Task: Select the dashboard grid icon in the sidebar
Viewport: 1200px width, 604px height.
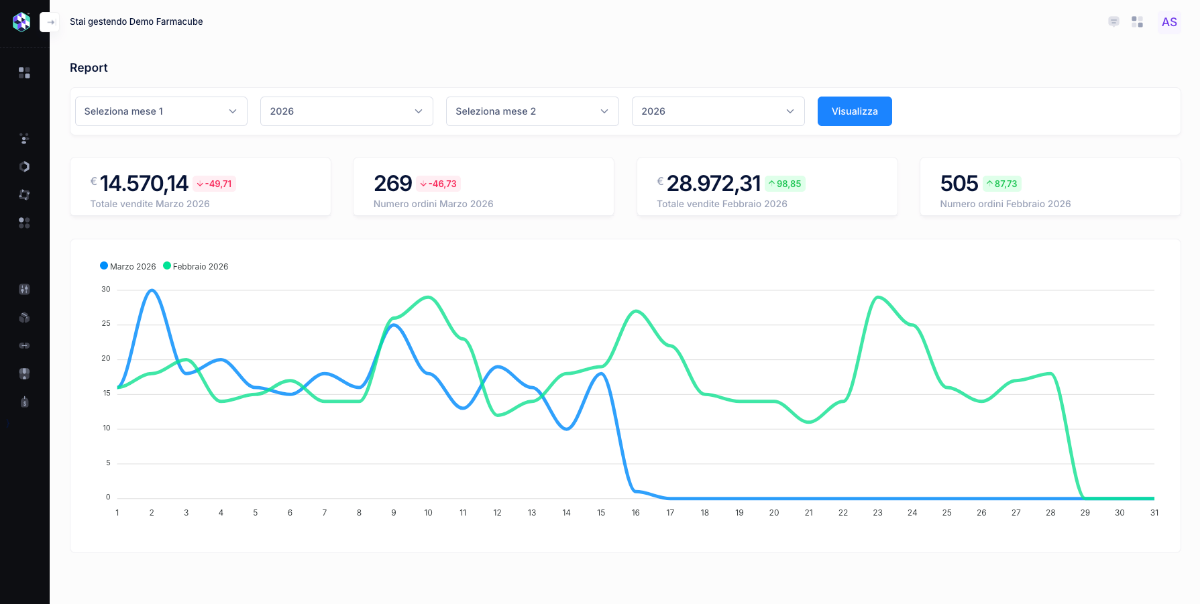Action: (25, 72)
